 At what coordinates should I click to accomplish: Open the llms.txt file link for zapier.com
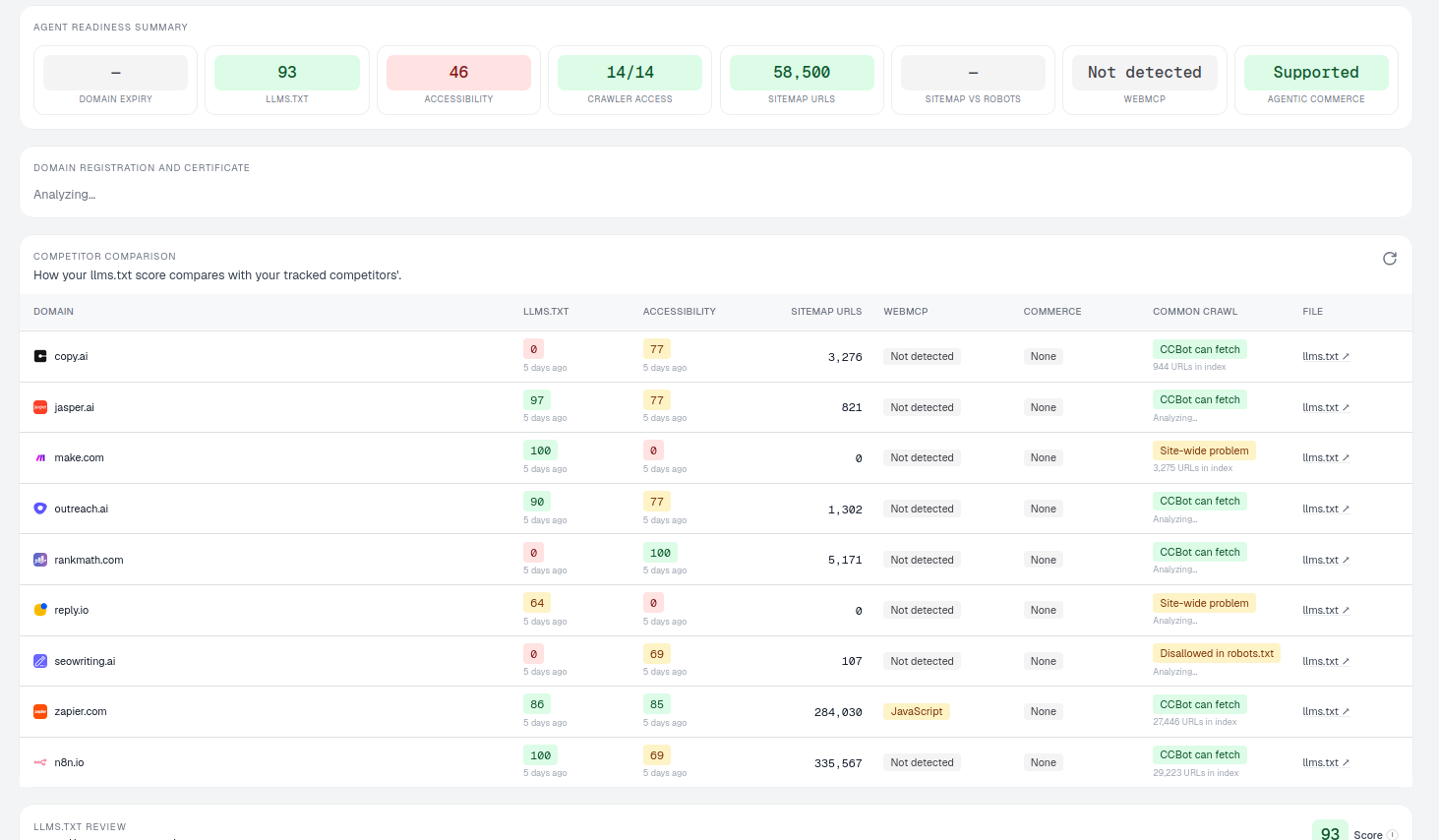1326,711
